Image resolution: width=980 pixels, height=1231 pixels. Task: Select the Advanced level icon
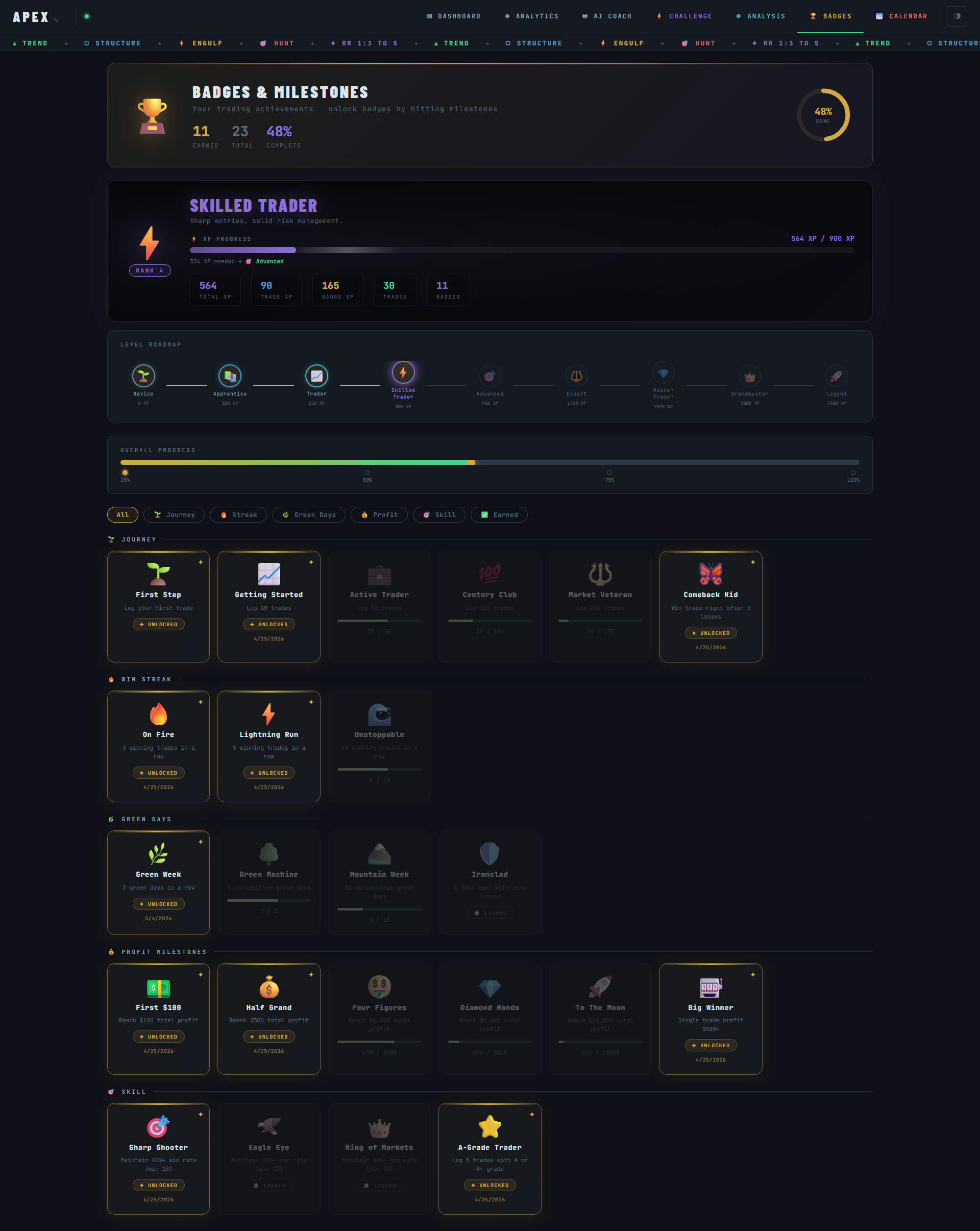(x=489, y=376)
